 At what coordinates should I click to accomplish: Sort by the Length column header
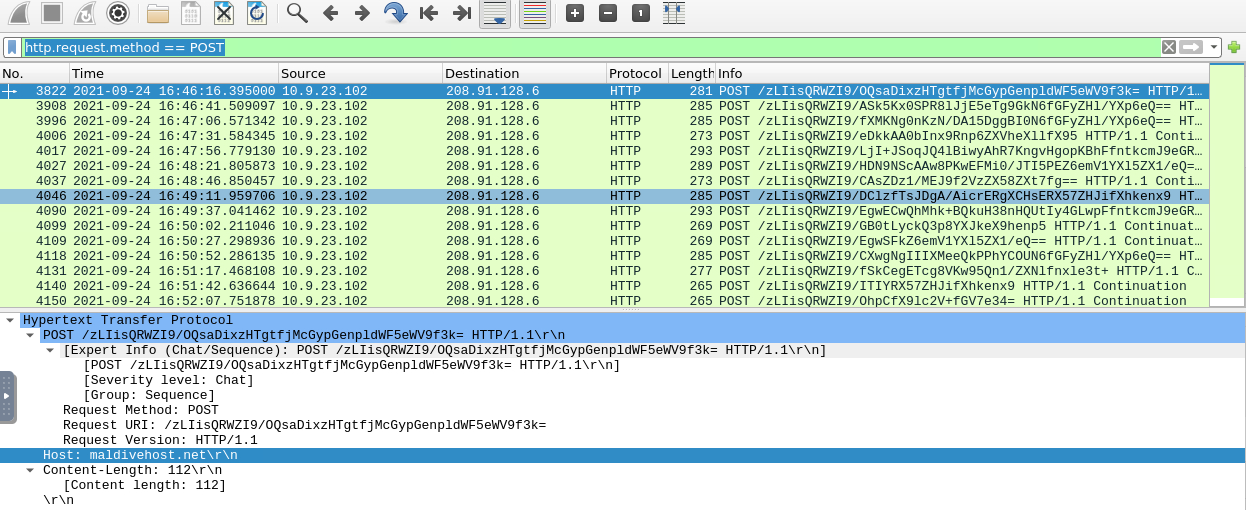click(692, 73)
